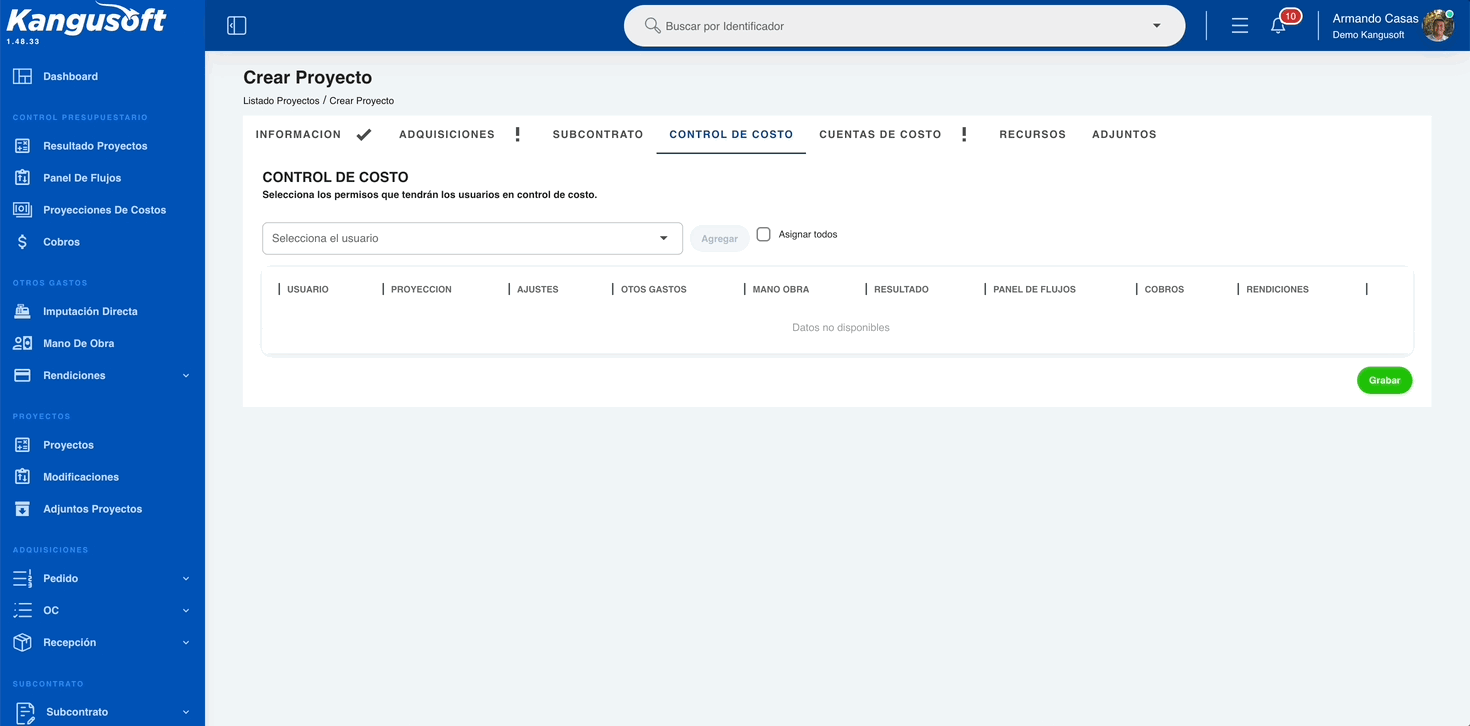
Task: Click the RENDICIONES column header
Action: [x=1277, y=289]
